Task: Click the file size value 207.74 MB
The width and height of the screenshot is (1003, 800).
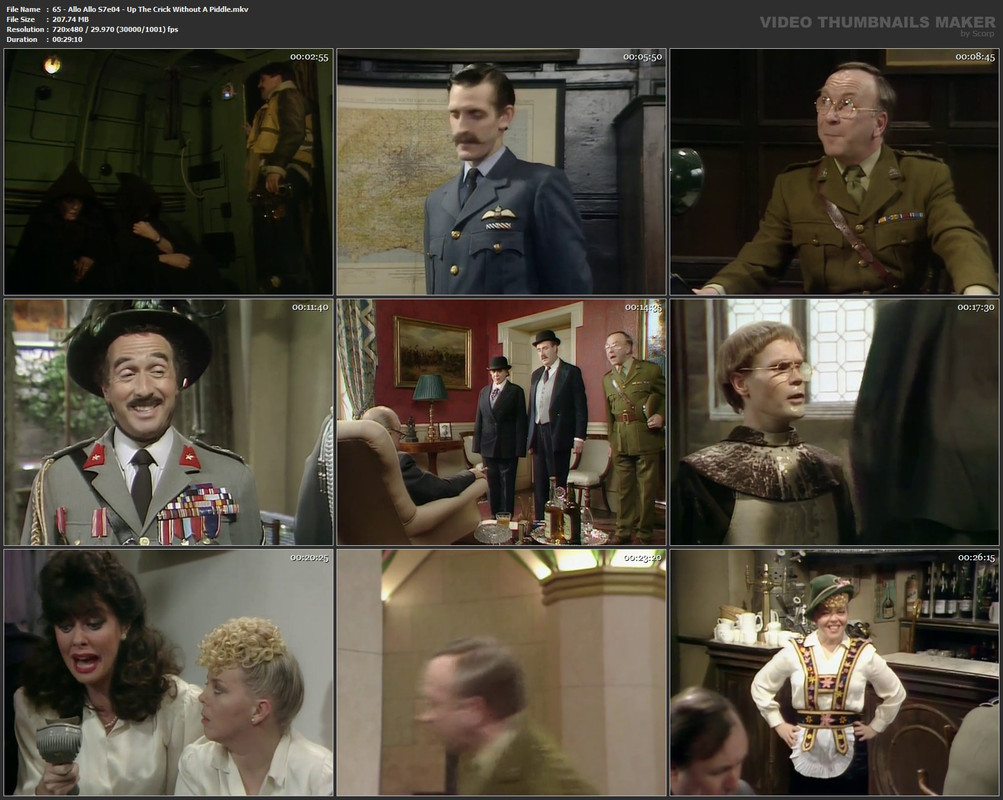Action: pos(70,19)
